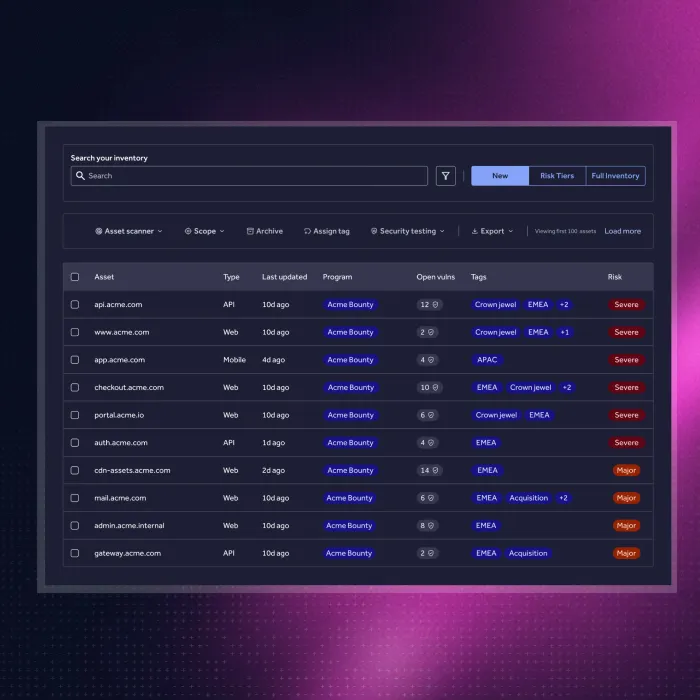Check the gateway.acme.com row checkbox
700x700 pixels.
(75, 554)
